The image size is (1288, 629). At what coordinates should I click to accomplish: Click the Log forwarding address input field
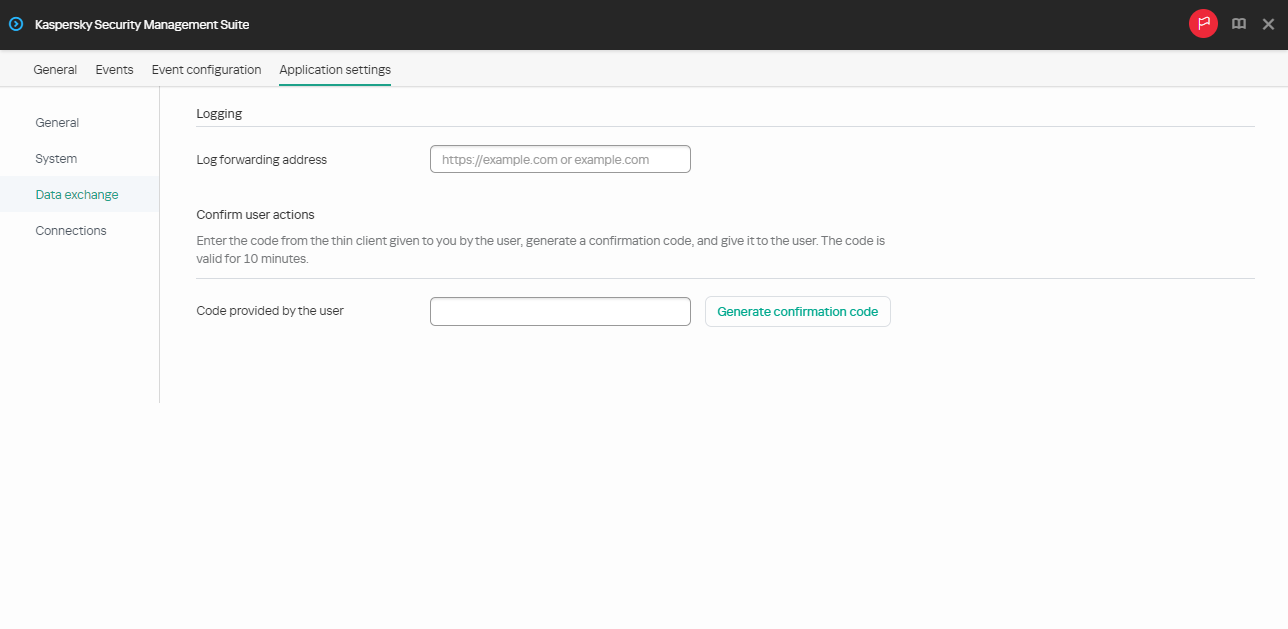560,158
